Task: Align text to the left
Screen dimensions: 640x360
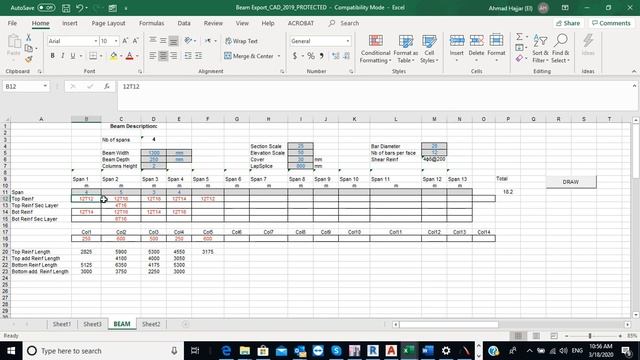Action: [153, 56]
